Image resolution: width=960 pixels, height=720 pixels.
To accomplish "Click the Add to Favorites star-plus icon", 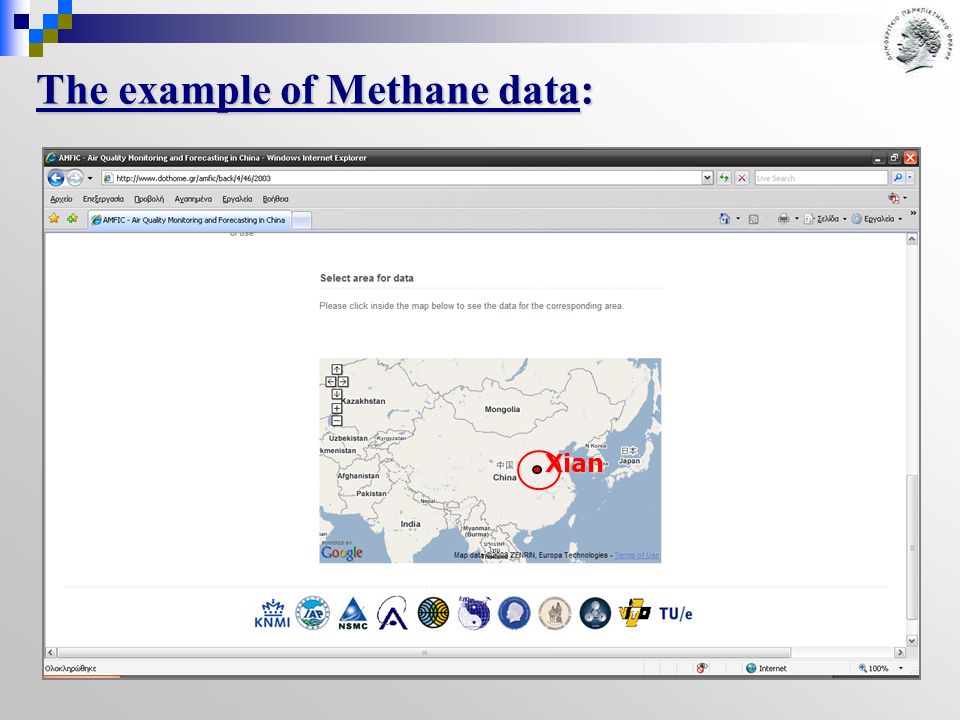I will [x=72, y=219].
